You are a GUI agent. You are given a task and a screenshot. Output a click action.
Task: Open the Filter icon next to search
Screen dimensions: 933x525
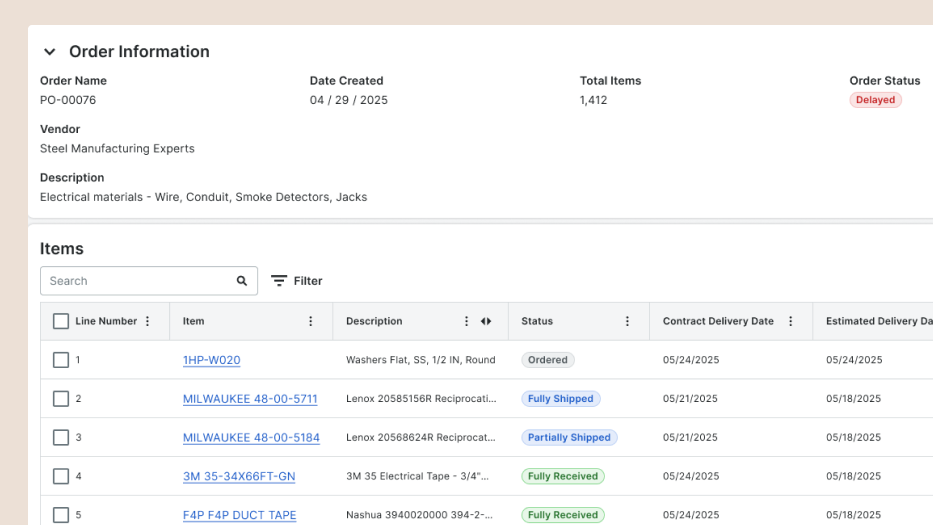click(x=279, y=281)
